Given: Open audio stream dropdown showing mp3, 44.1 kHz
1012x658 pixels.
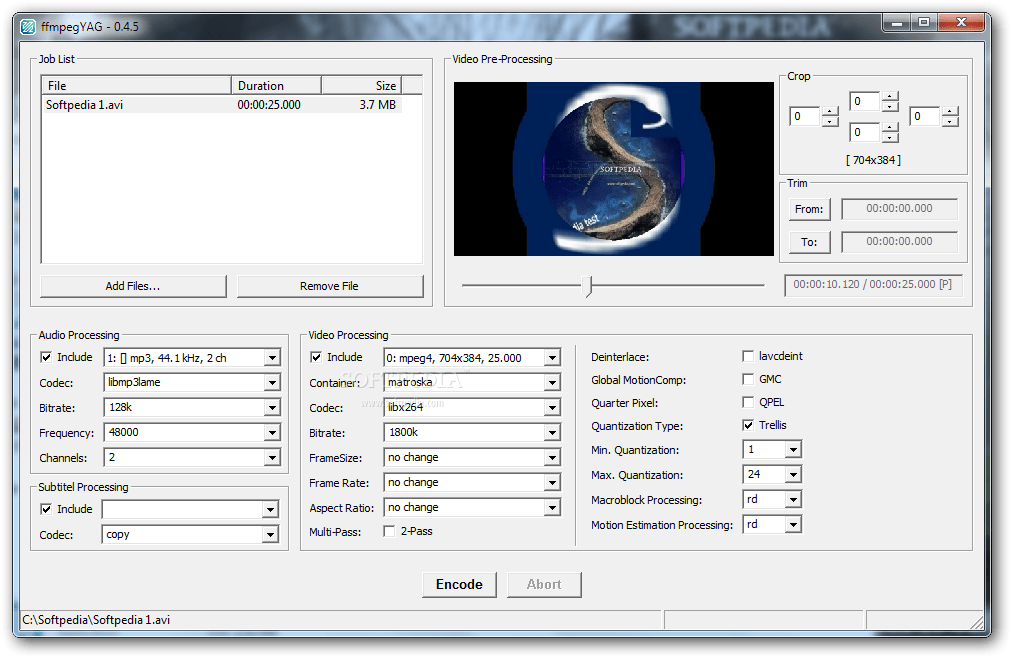Looking at the screenshot, I should [272, 358].
